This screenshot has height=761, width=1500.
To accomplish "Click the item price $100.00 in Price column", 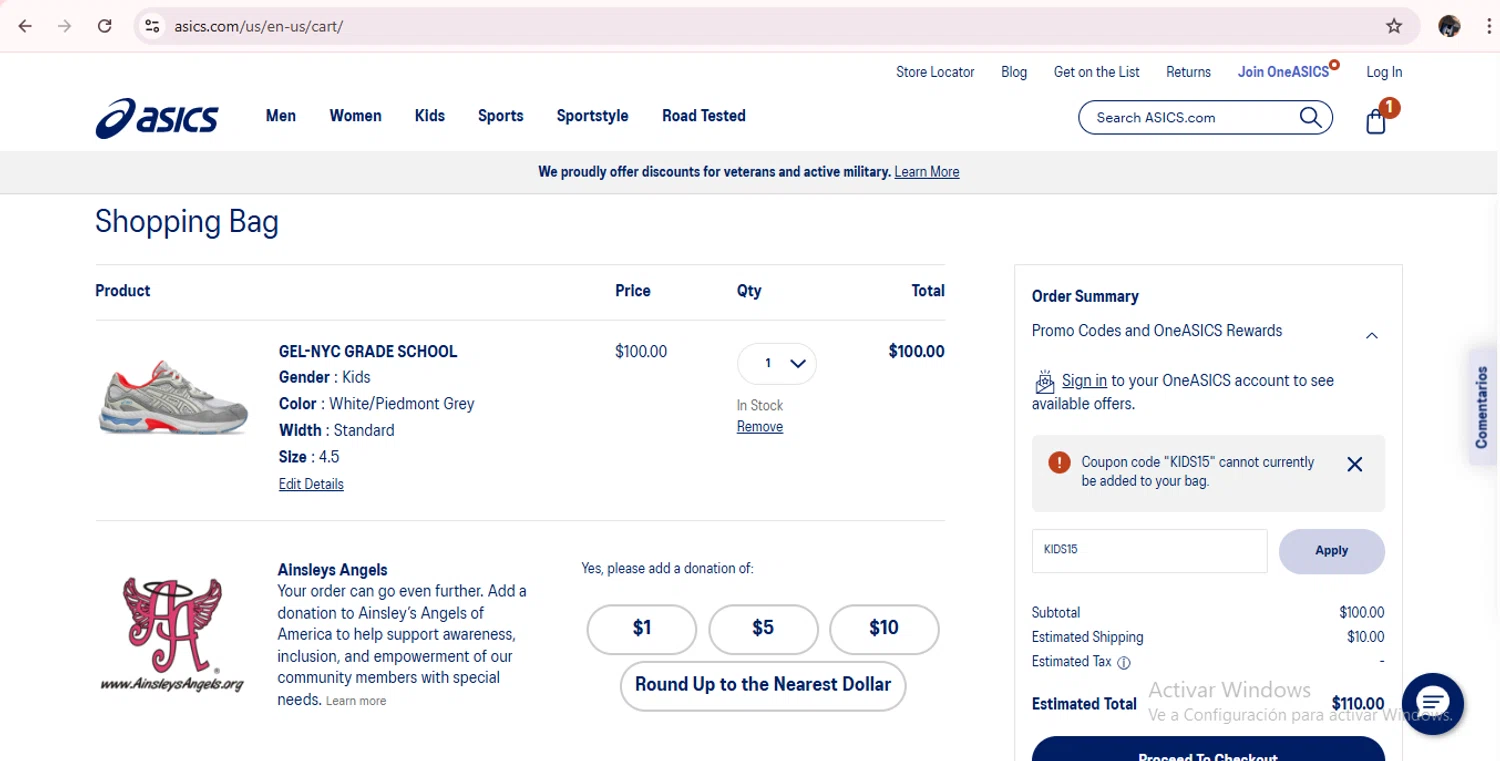I will click(641, 352).
